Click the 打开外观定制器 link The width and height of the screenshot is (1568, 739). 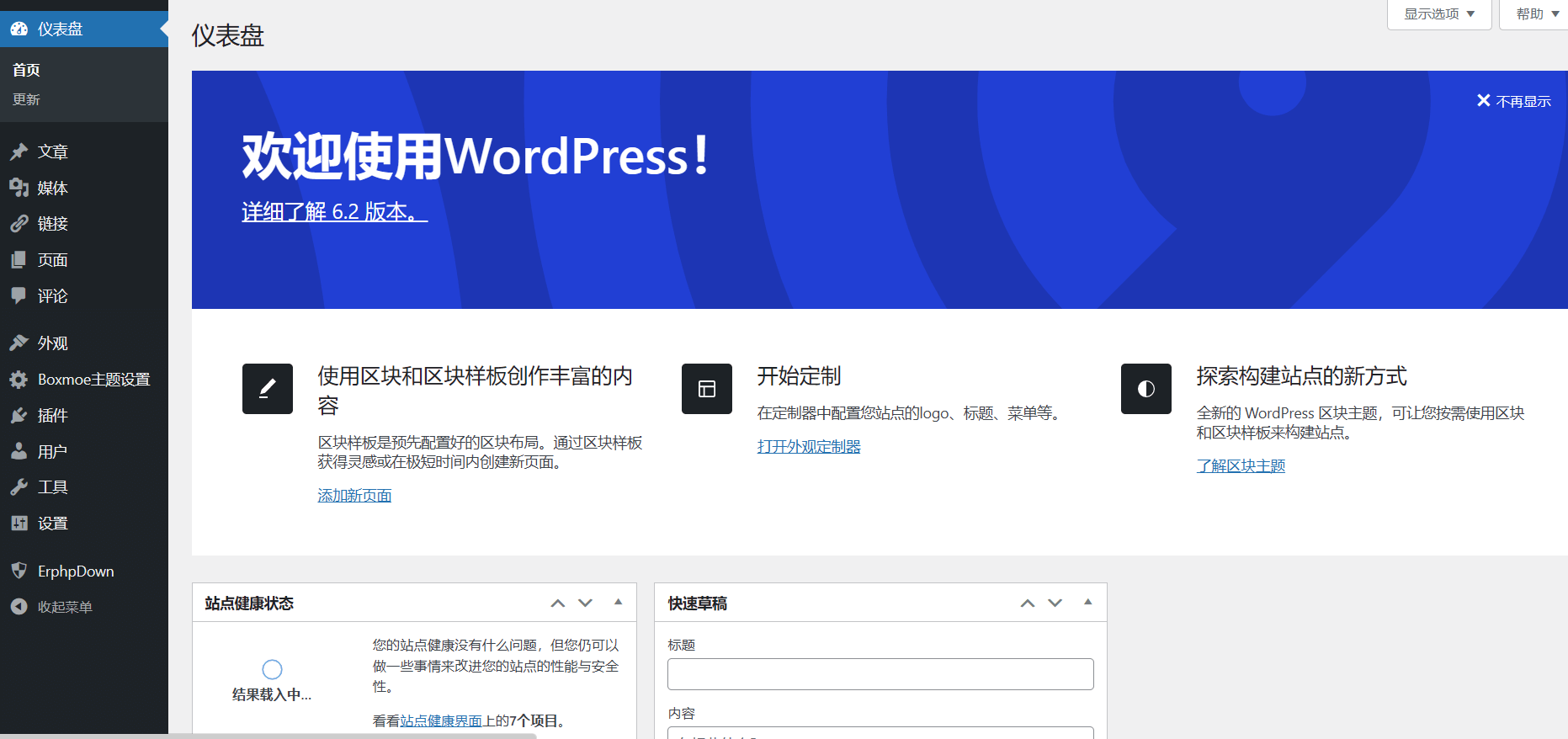pyautogui.click(x=809, y=447)
